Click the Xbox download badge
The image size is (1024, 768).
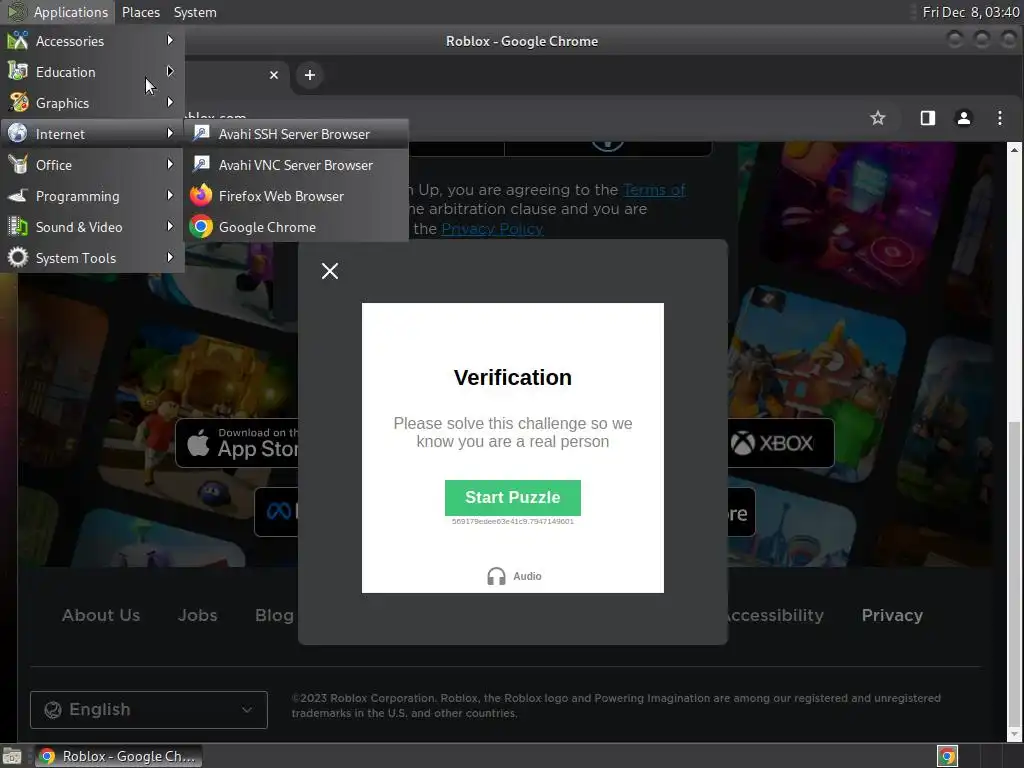pos(781,443)
